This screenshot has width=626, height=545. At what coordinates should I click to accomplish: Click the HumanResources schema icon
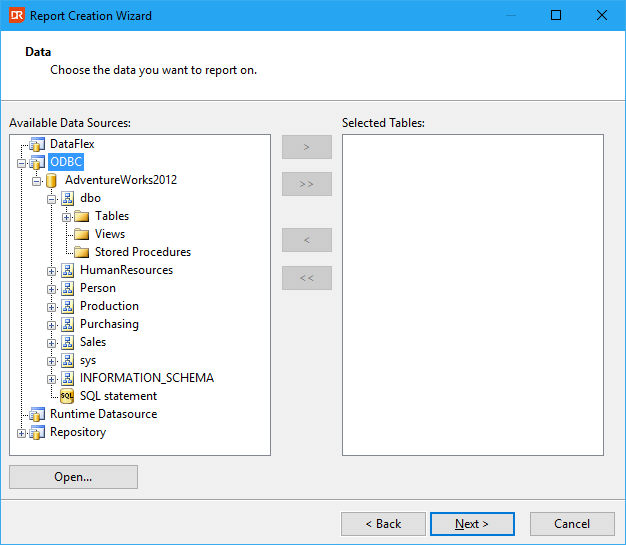[67, 270]
